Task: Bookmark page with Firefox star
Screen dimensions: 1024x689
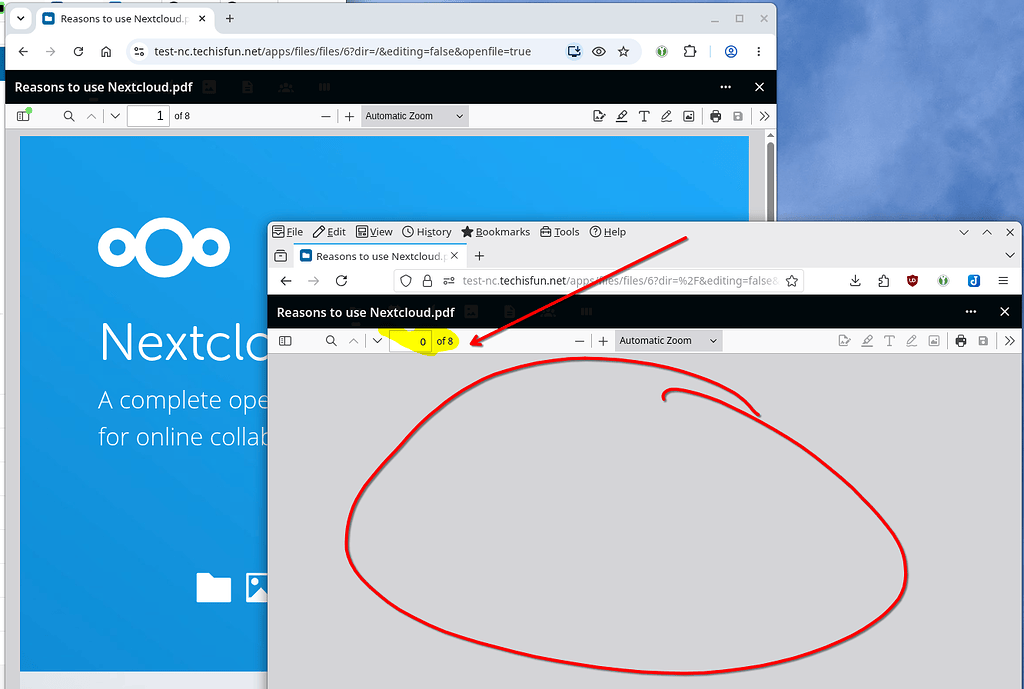Action: point(792,281)
